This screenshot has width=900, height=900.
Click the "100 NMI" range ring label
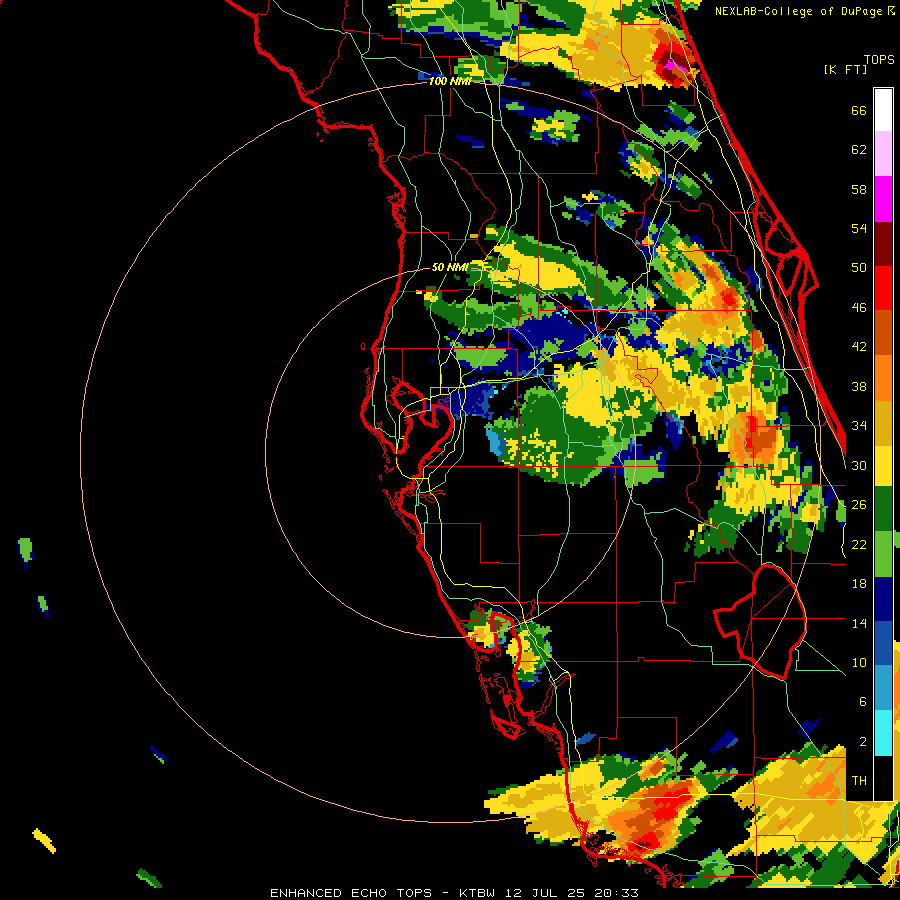point(450,81)
